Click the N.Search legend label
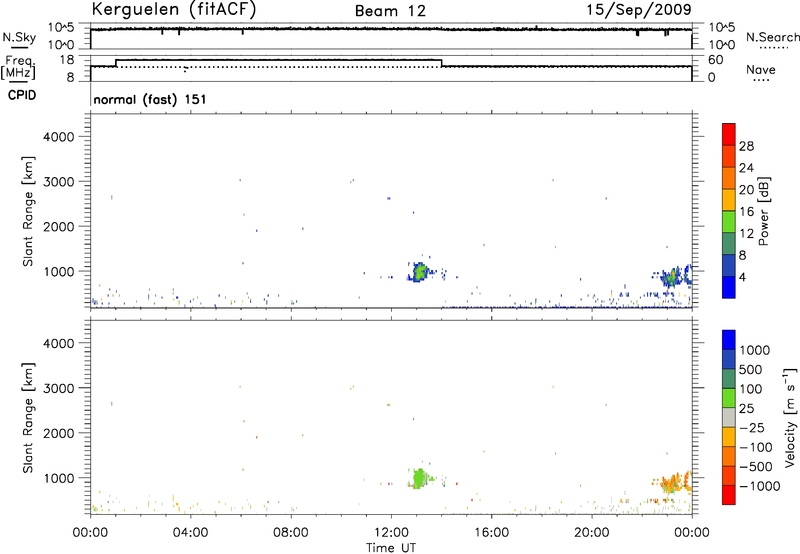Image resolution: width=800 pixels, height=554 pixels. click(x=772, y=37)
